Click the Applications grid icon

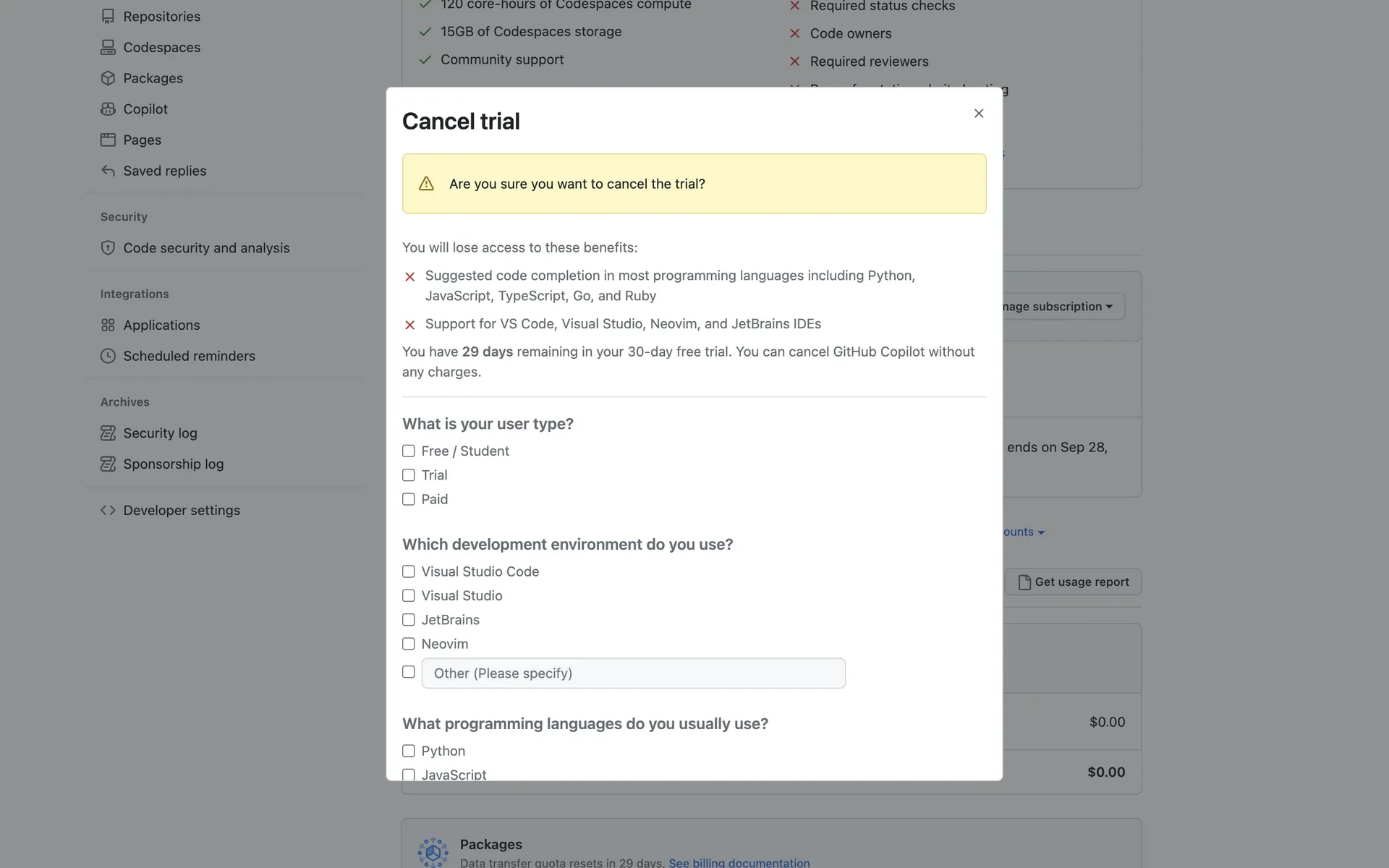[x=108, y=325]
